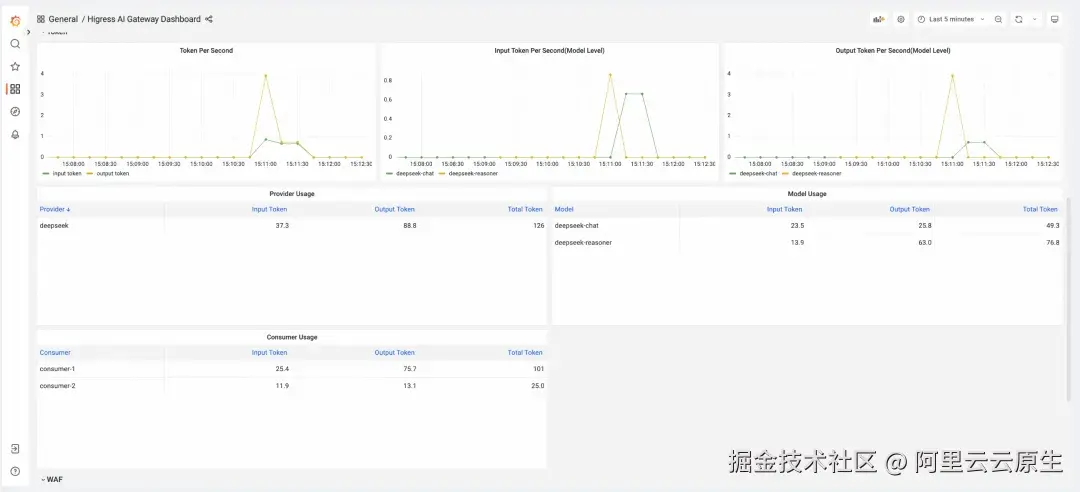Toggle deepseek-chat legend in the Output Token panel
This screenshot has width=1080, height=492.
(x=757, y=174)
